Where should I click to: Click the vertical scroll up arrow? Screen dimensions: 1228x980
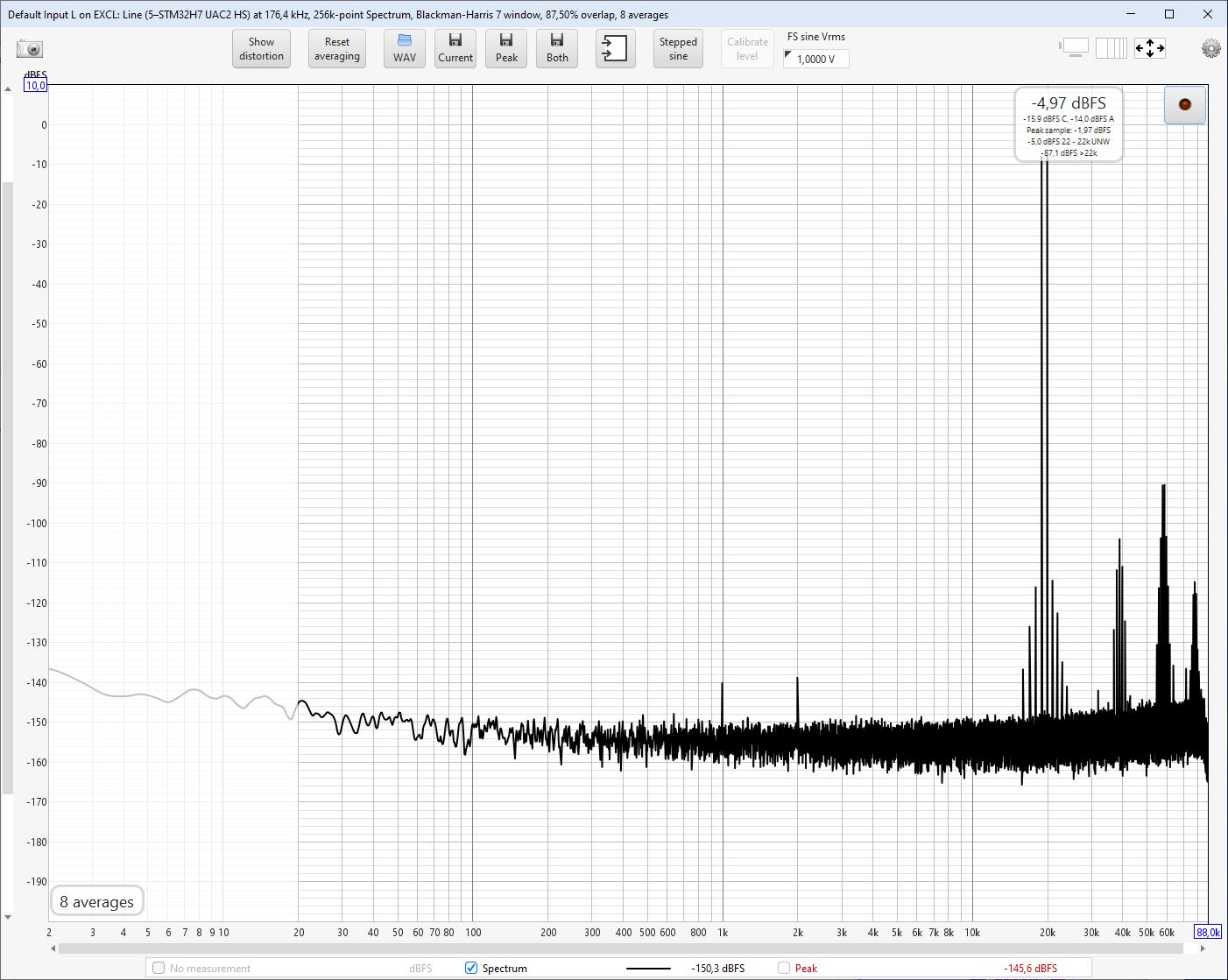pyautogui.click(x=8, y=88)
